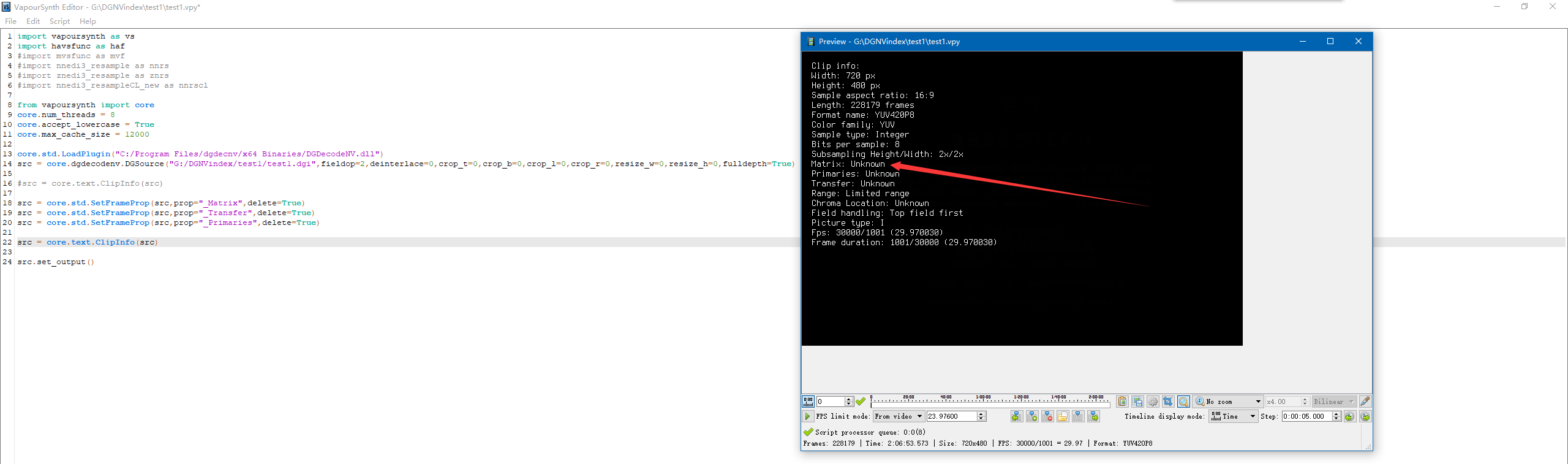The image size is (1568, 464).
Task: Click the 23.97600 FPS field
Action: 951,416
